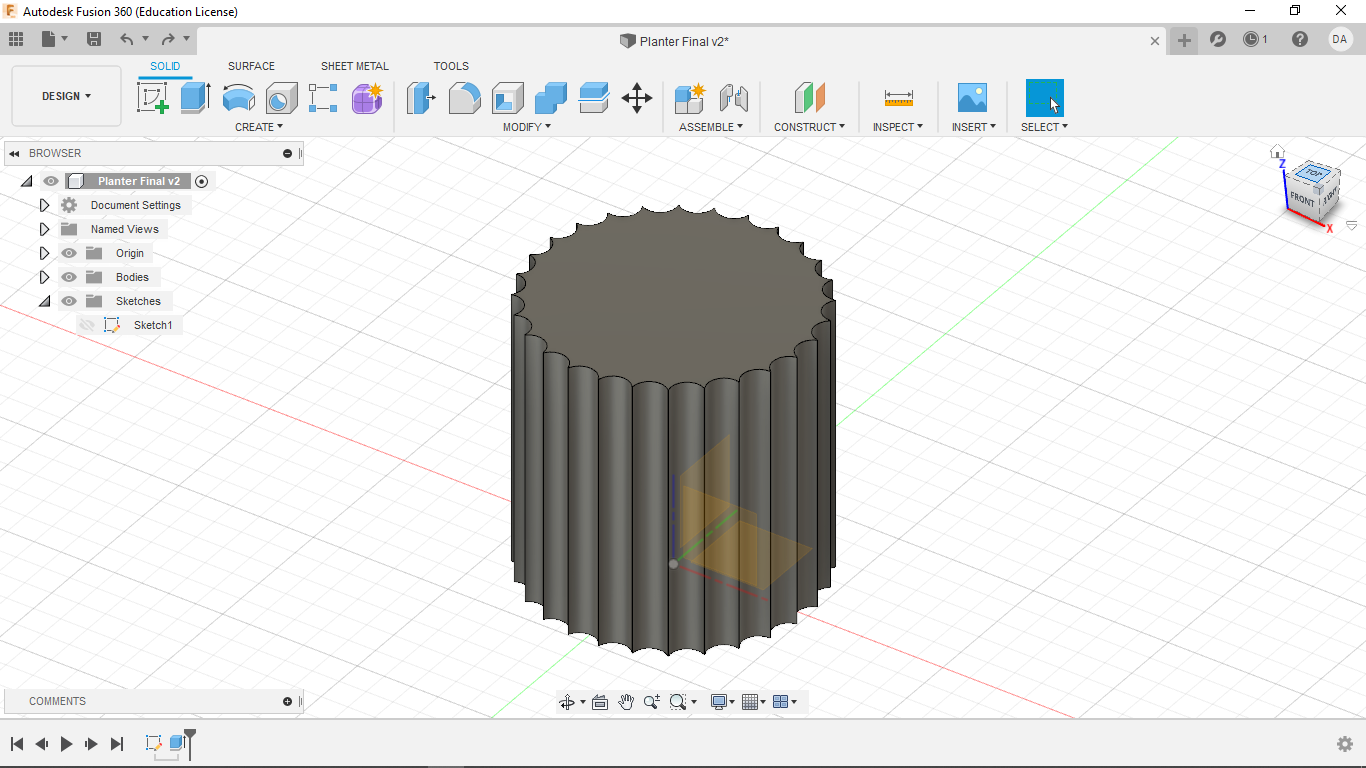Expand the Named Views node
This screenshot has height=768, width=1366.
[x=44, y=229]
